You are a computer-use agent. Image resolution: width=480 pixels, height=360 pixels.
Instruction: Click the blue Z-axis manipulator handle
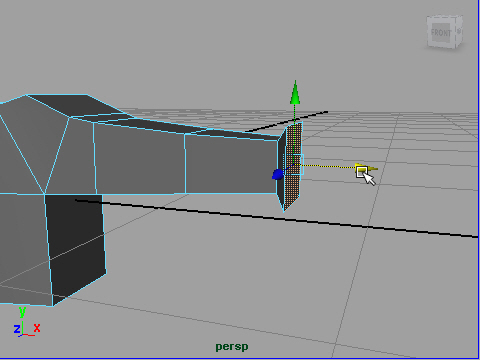[x=278, y=174]
